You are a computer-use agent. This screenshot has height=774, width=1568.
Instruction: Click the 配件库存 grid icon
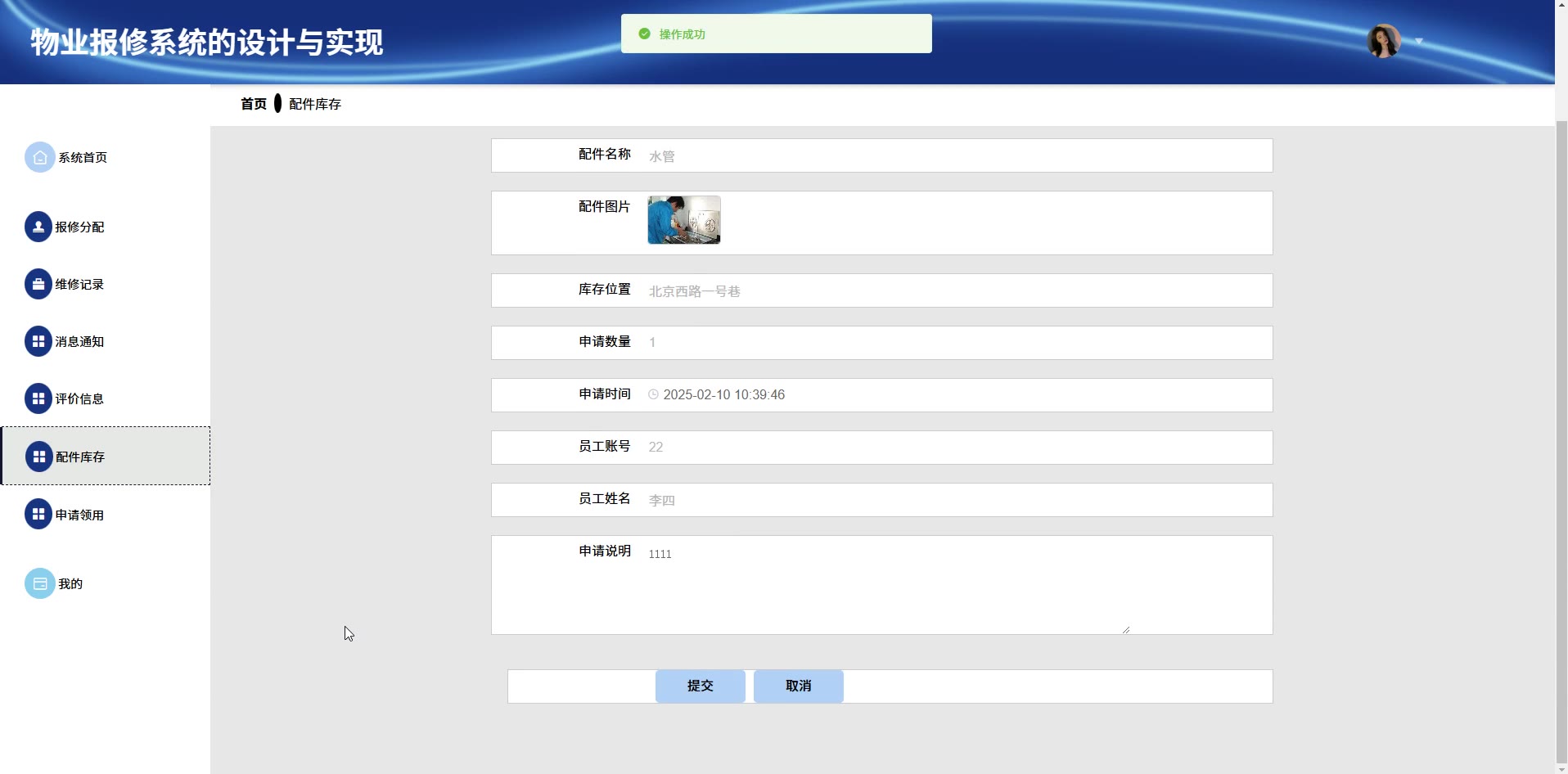pyautogui.click(x=38, y=457)
